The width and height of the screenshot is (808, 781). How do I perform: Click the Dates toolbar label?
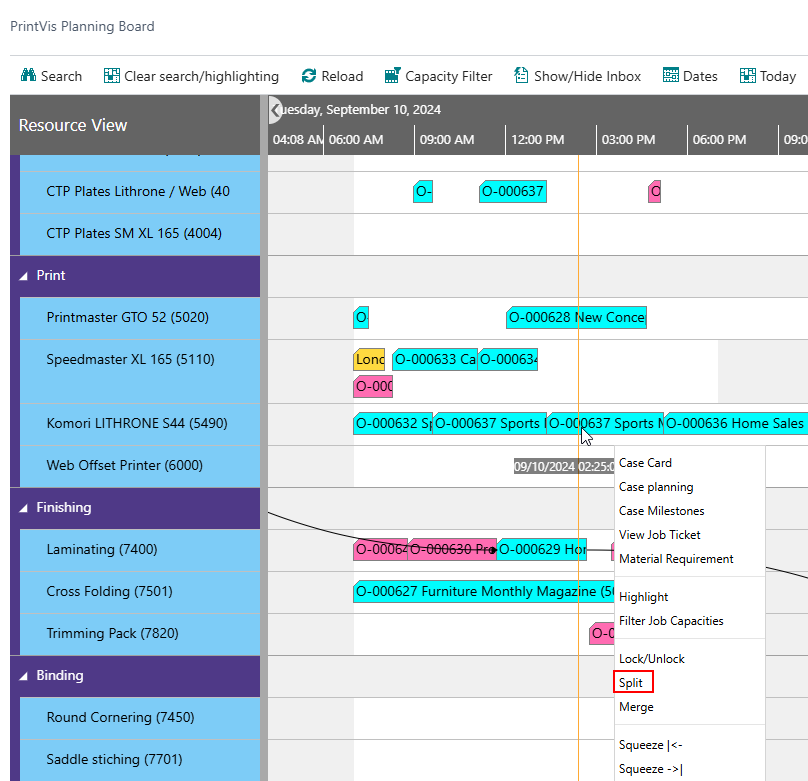pos(700,76)
